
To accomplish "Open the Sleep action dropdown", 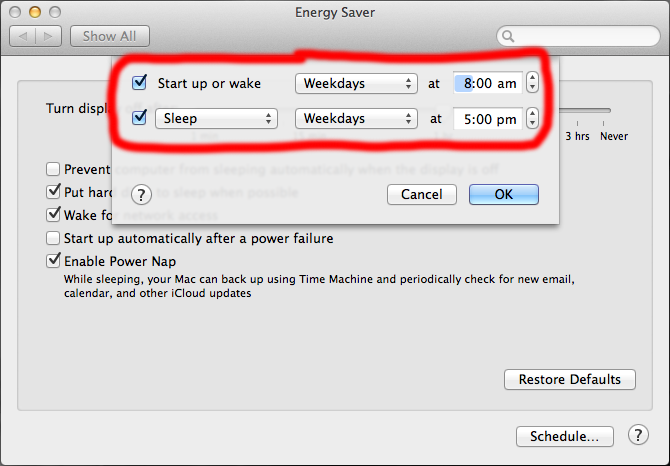I will point(216,119).
